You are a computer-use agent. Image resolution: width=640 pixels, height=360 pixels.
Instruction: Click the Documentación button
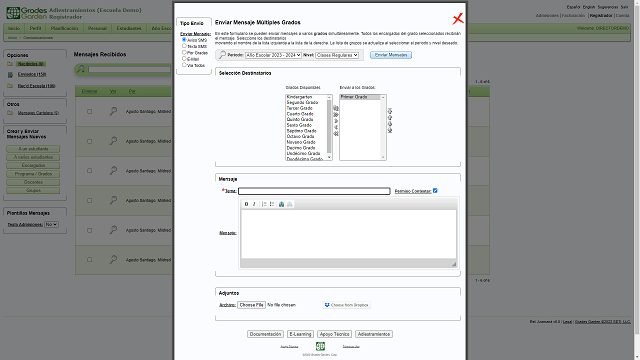[265, 334]
